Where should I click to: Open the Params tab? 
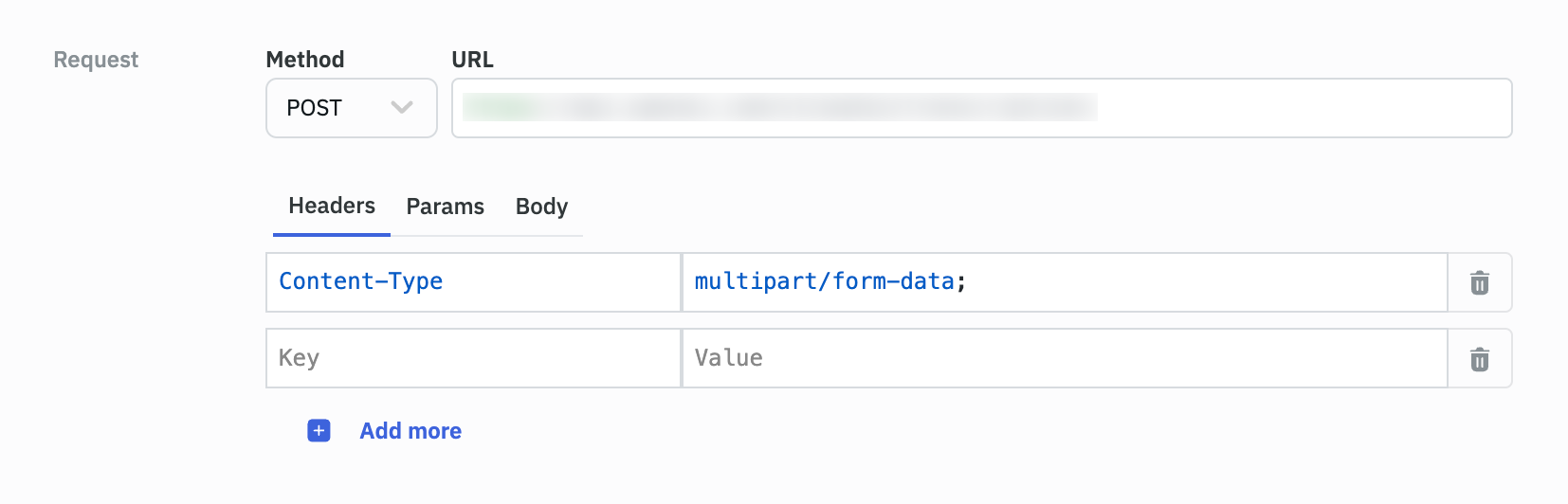tap(445, 207)
